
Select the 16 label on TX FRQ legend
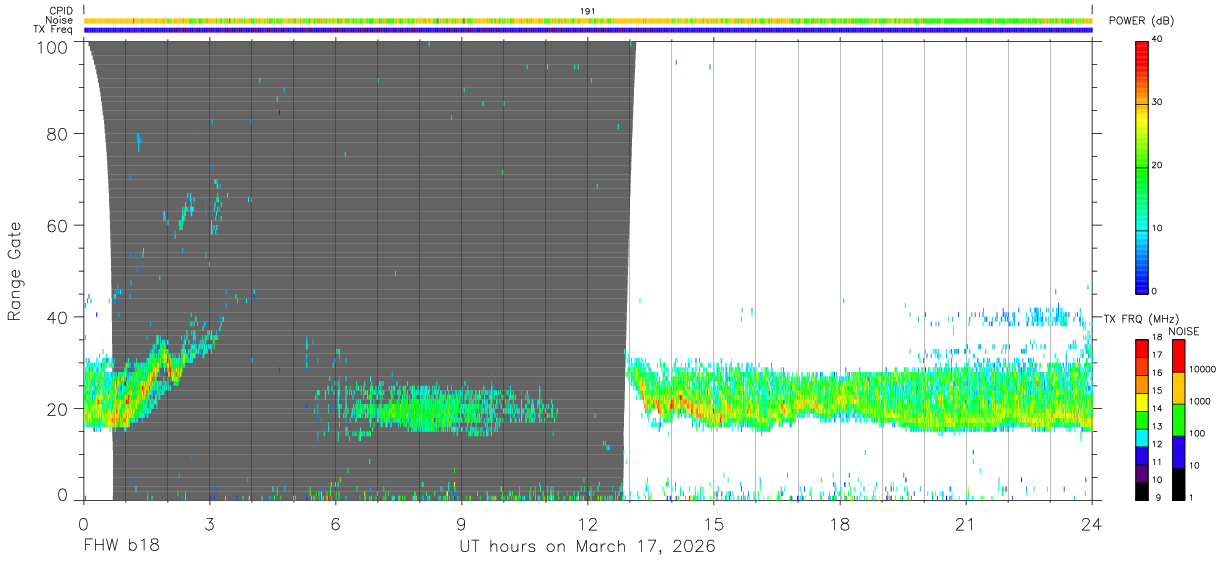[1157, 374]
